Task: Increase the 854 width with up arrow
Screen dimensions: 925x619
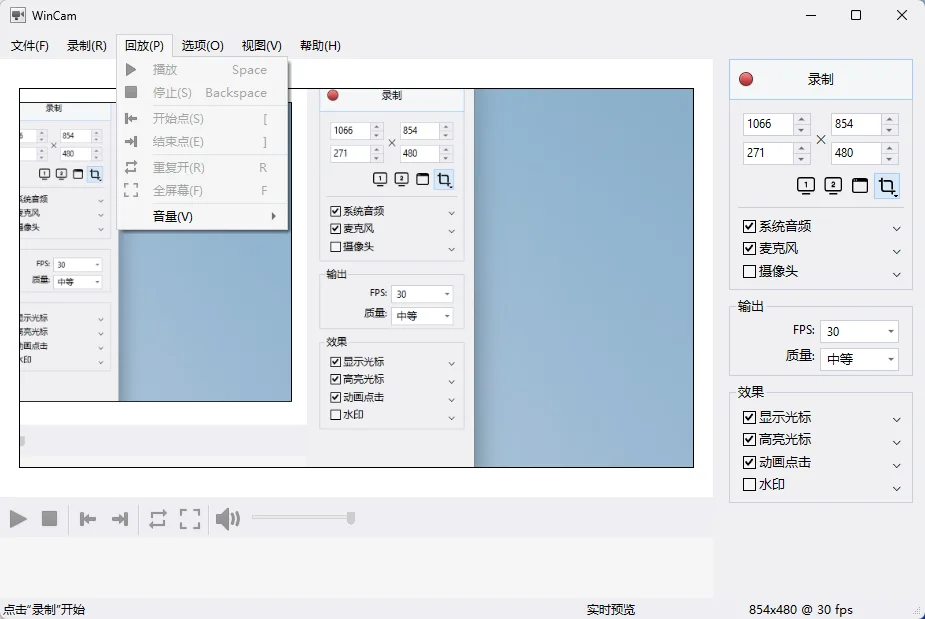Action: point(889,119)
